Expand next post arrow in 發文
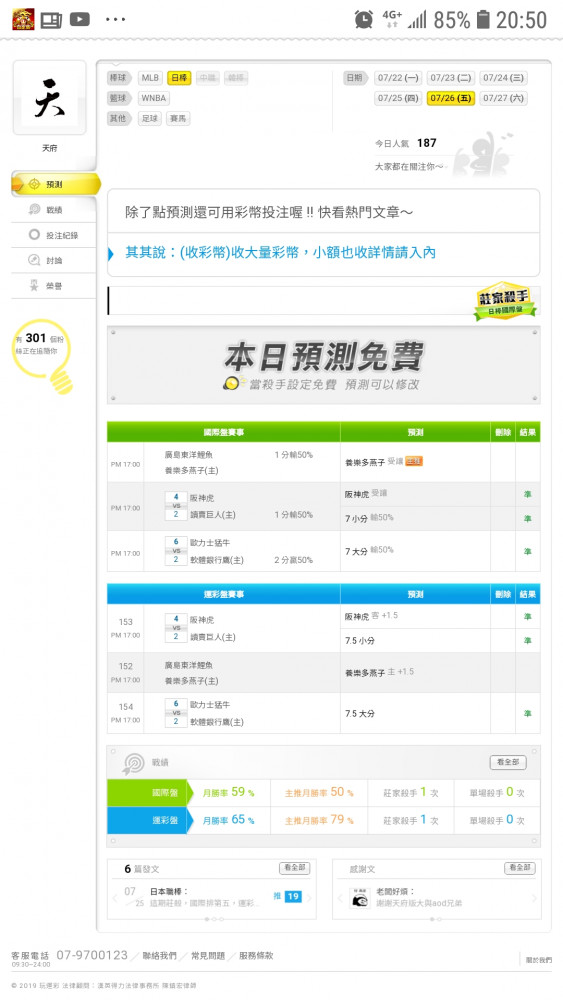 pos(309,897)
